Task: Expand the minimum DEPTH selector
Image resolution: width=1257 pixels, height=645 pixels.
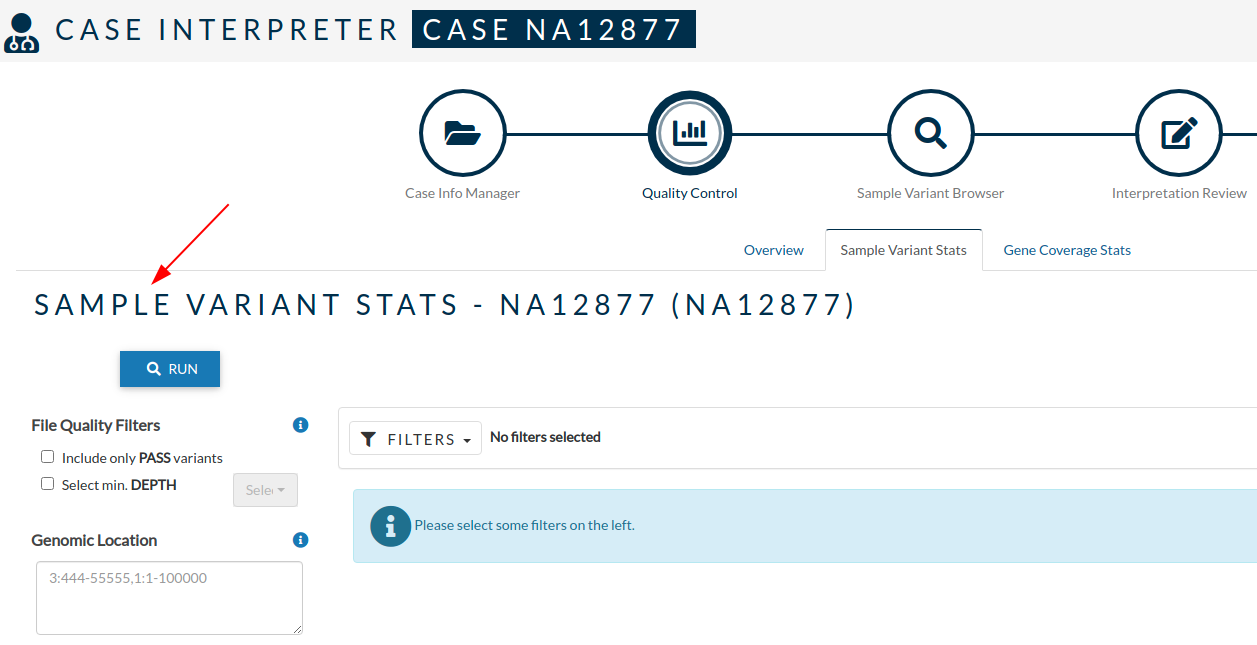Action: point(265,489)
